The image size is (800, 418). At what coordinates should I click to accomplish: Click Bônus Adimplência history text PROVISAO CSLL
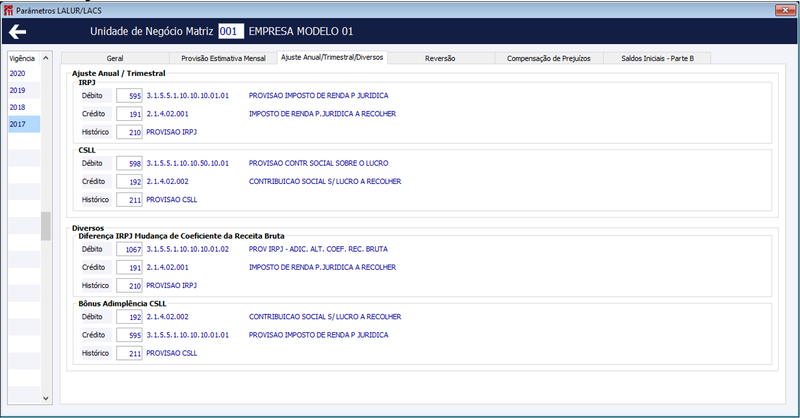171,353
